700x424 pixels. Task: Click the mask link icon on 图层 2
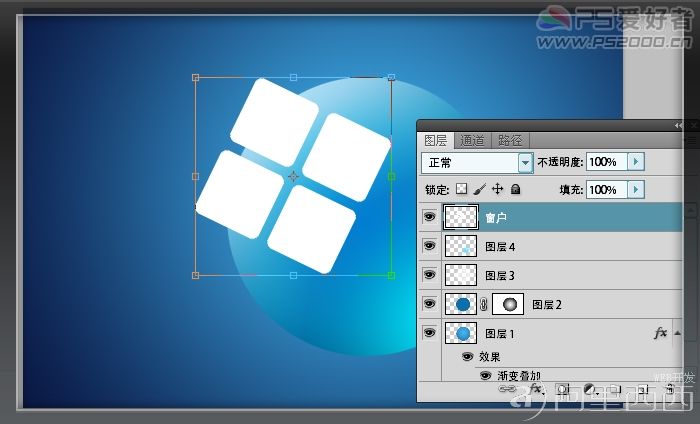pyautogui.click(x=483, y=304)
